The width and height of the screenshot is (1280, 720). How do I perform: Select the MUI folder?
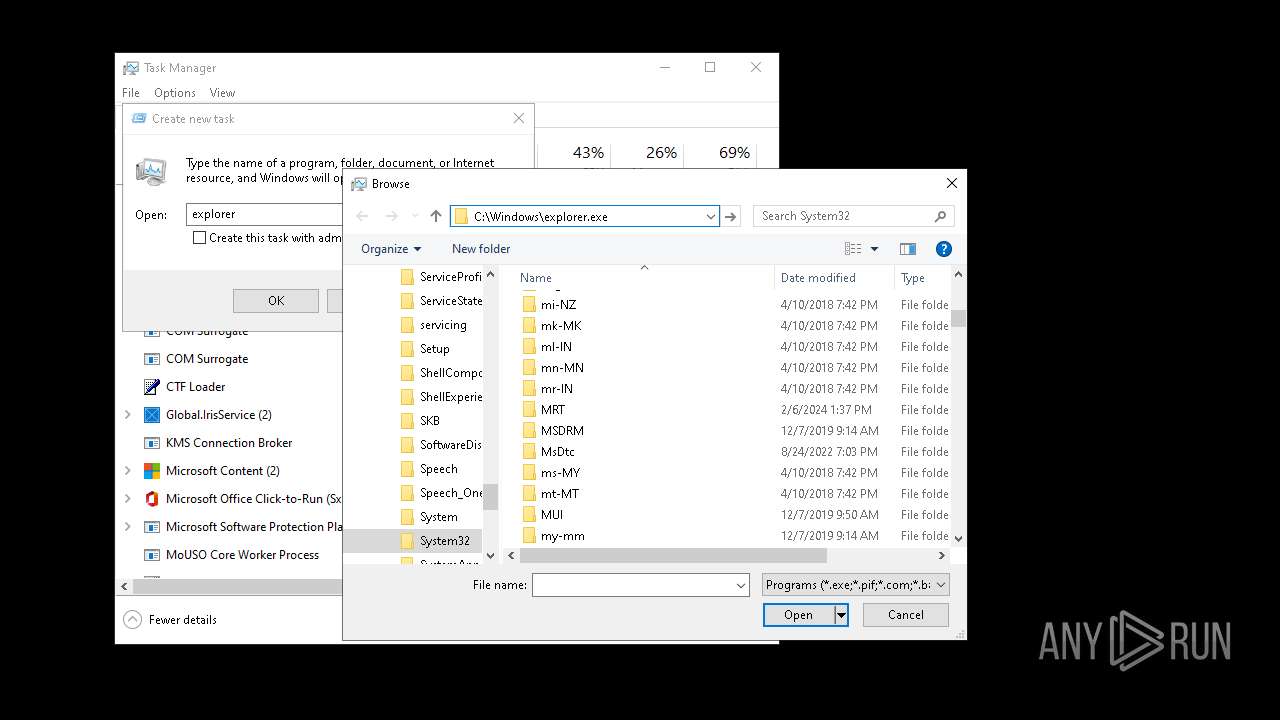(551, 515)
